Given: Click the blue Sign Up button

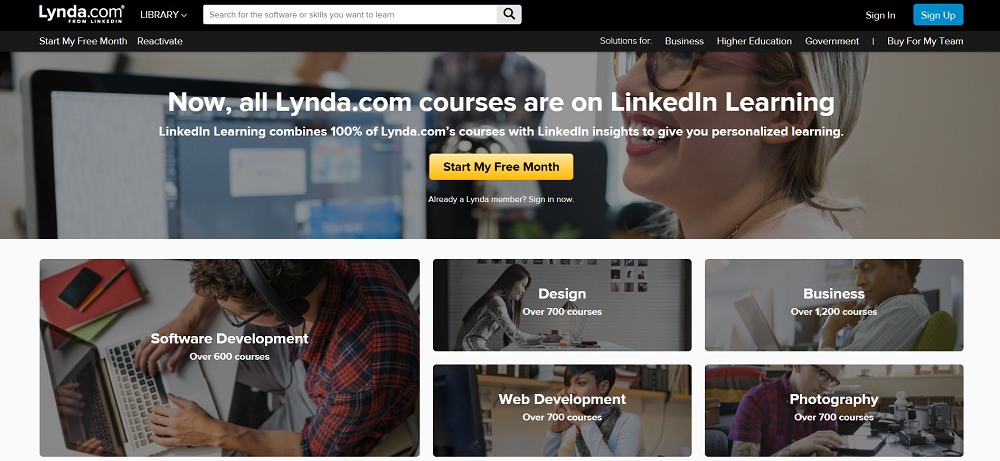Looking at the screenshot, I should (x=938, y=15).
